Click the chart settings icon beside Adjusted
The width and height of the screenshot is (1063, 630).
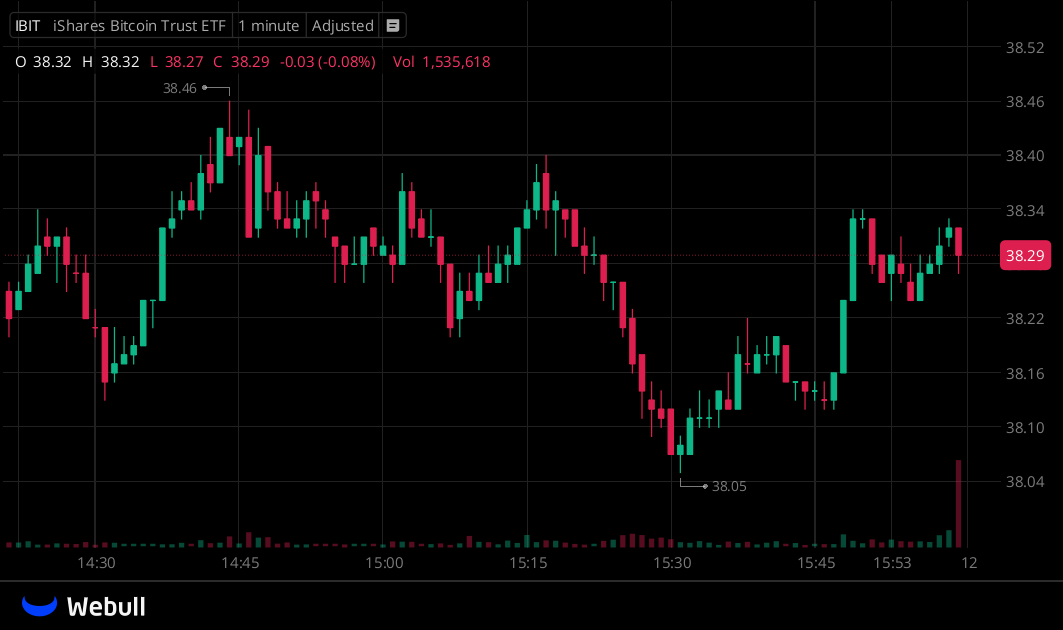tap(391, 25)
